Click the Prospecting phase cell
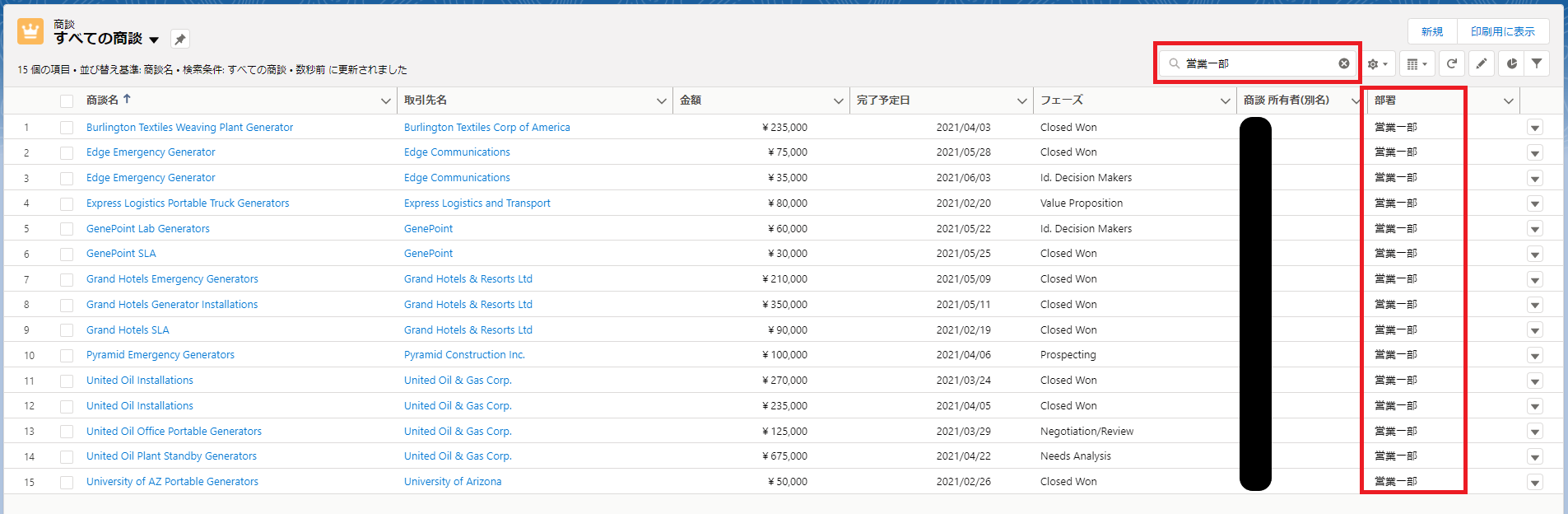1568x514 pixels. (x=1068, y=354)
